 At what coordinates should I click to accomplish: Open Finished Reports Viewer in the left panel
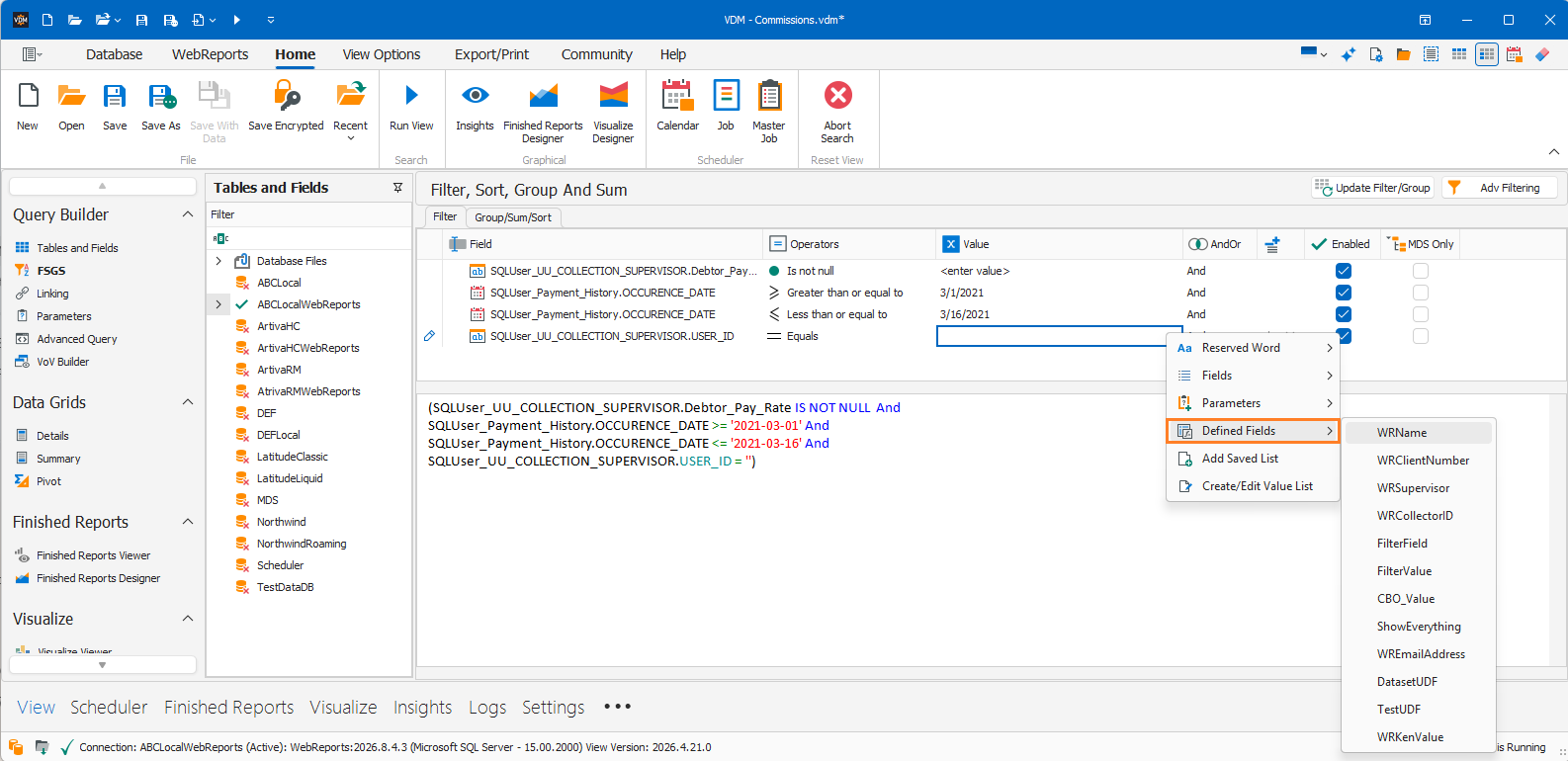click(x=93, y=555)
